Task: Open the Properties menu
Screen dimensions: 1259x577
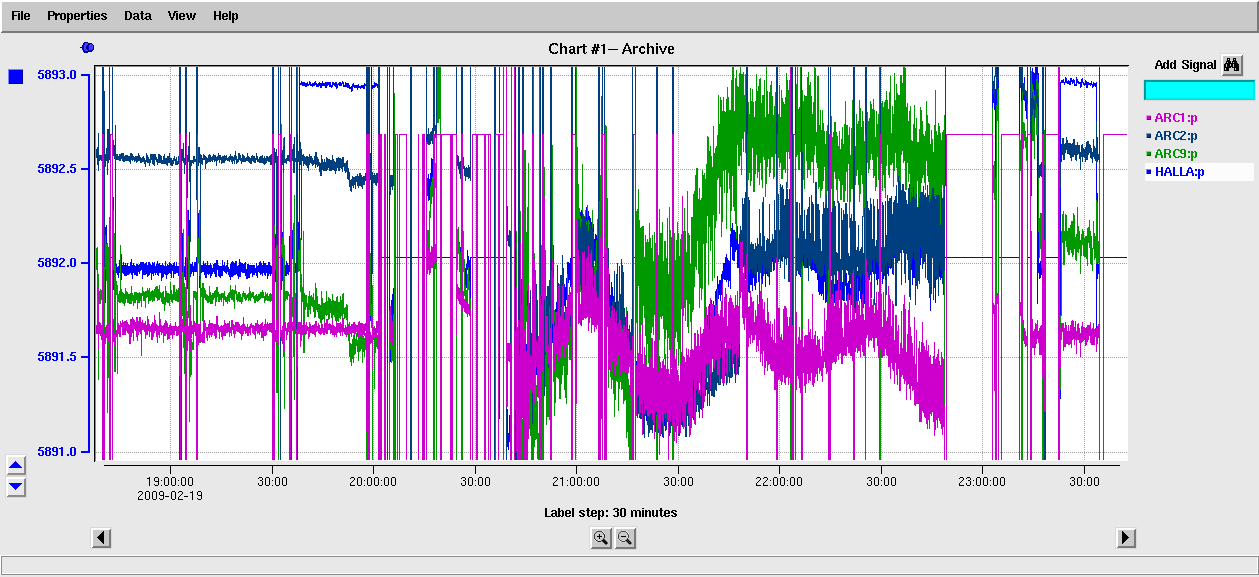Action: (77, 16)
